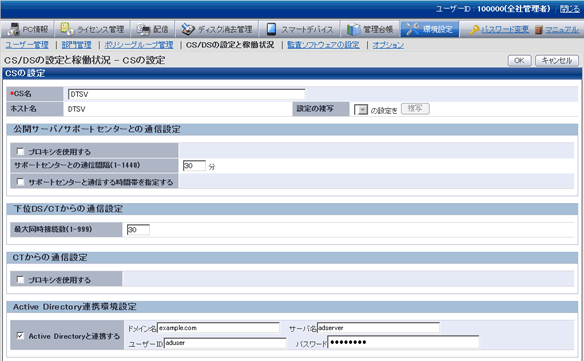This screenshot has height=361, width=584.
Task: Open the 管理台帳 tab
Action: (x=370, y=29)
